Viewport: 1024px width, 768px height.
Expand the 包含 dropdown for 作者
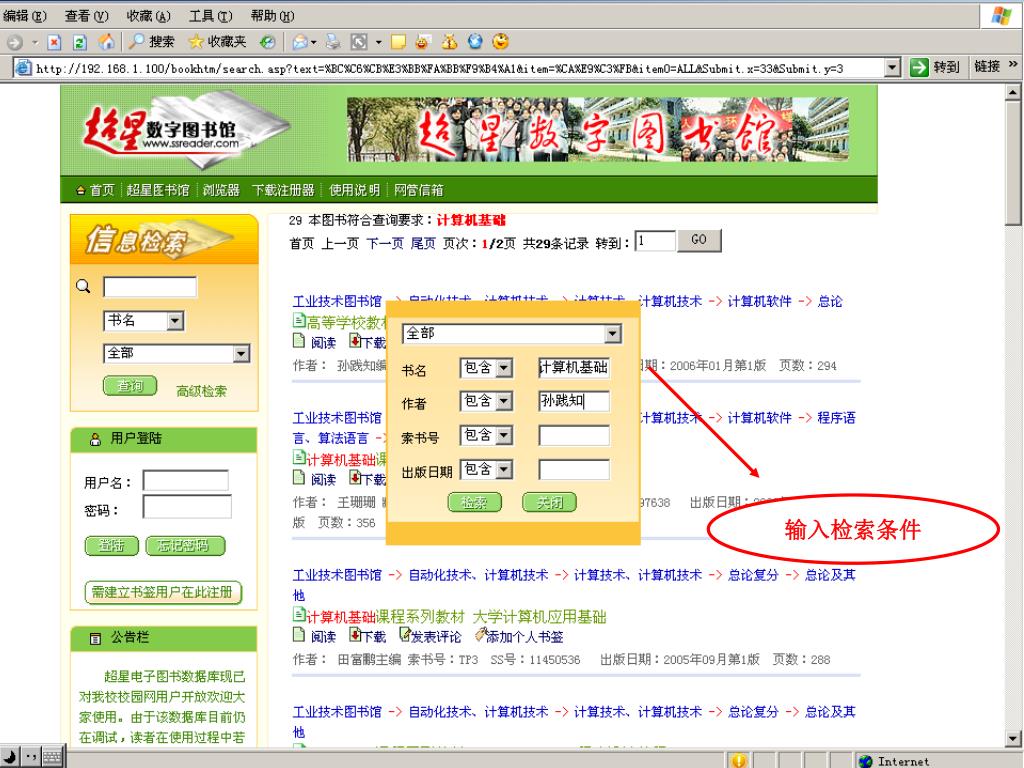coord(504,401)
